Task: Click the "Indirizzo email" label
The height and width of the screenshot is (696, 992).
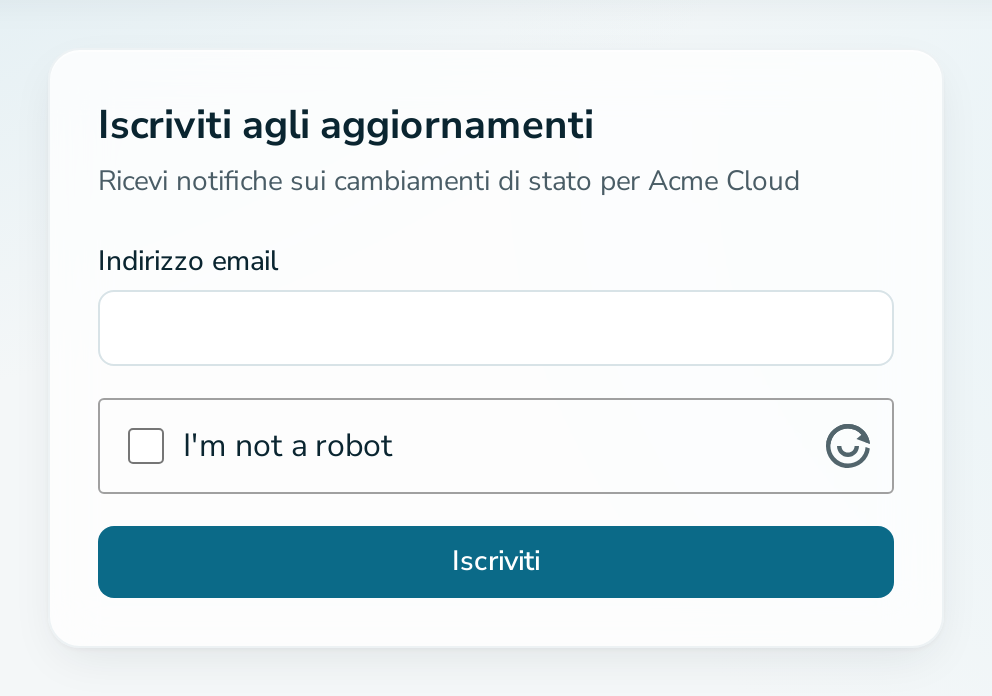Action: (188, 261)
